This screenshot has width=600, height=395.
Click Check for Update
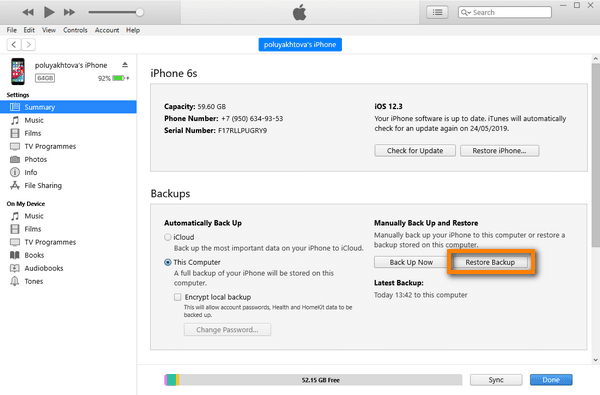coord(415,151)
